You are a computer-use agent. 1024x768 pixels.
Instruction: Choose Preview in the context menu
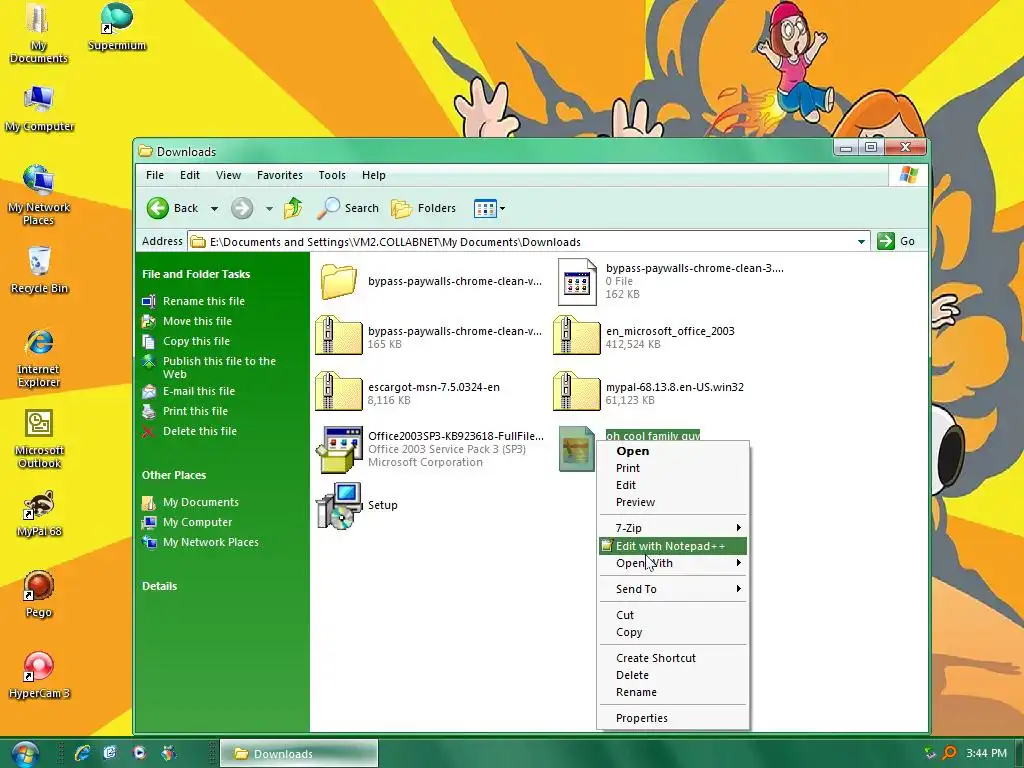[x=673, y=502]
